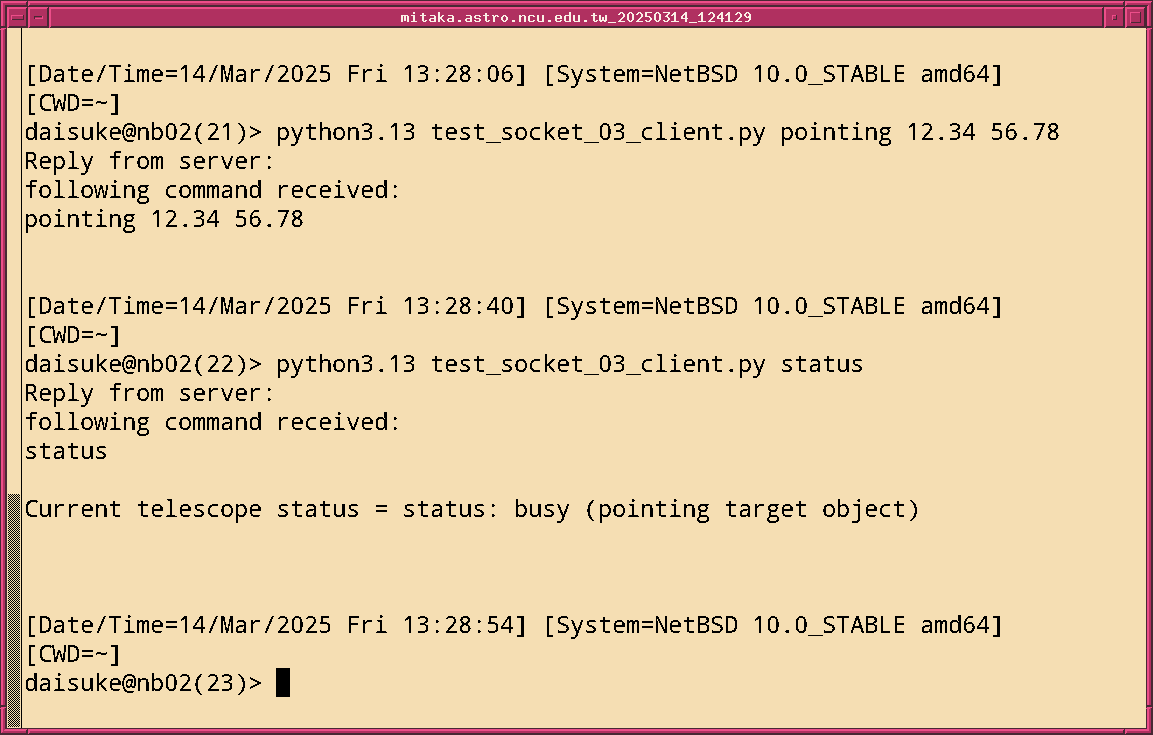Click the 13:28:06 Date/Time header line

pos(513,74)
